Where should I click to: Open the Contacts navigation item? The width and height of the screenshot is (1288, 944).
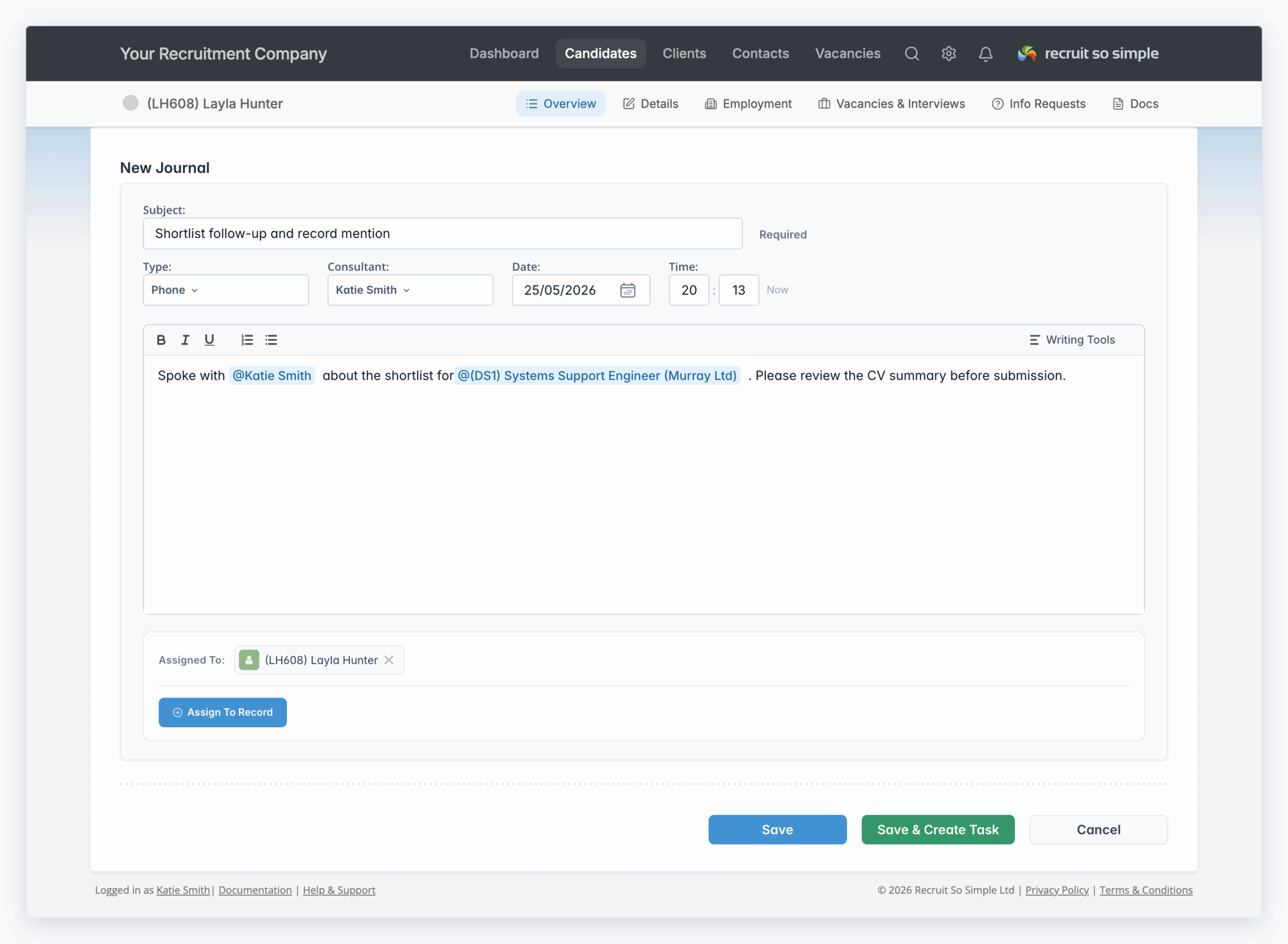click(x=760, y=54)
